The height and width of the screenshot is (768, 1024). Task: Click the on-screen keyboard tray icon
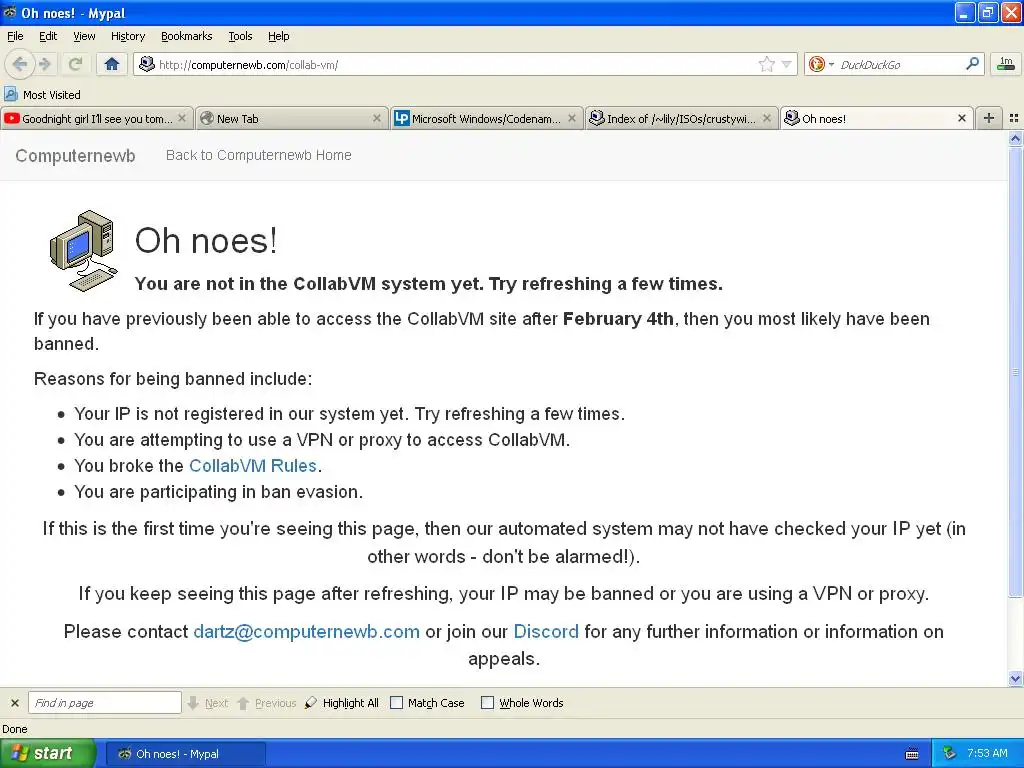912,754
